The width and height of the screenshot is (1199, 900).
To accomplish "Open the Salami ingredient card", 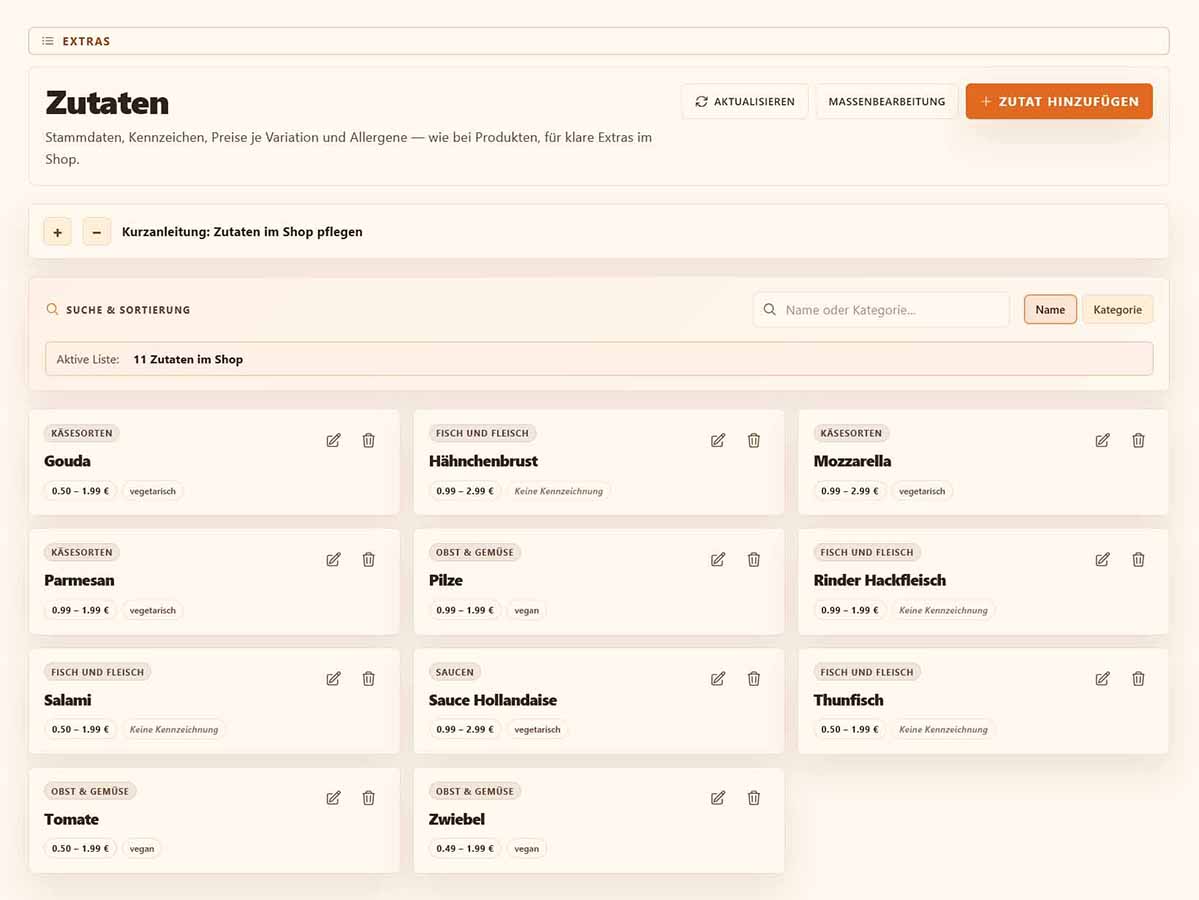I will [214, 701].
